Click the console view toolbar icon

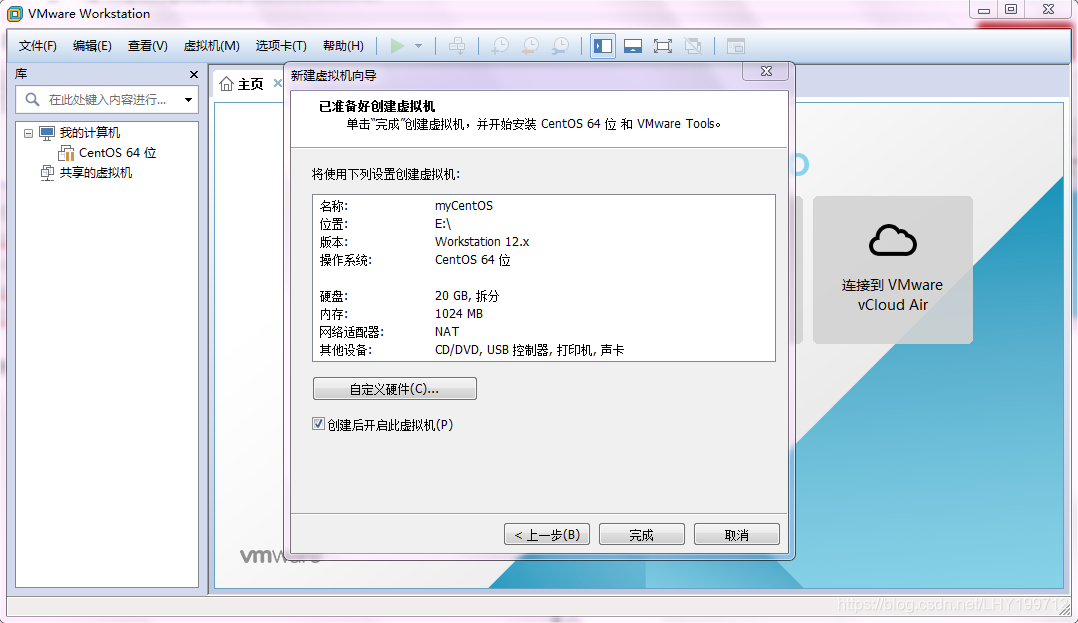[736, 46]
